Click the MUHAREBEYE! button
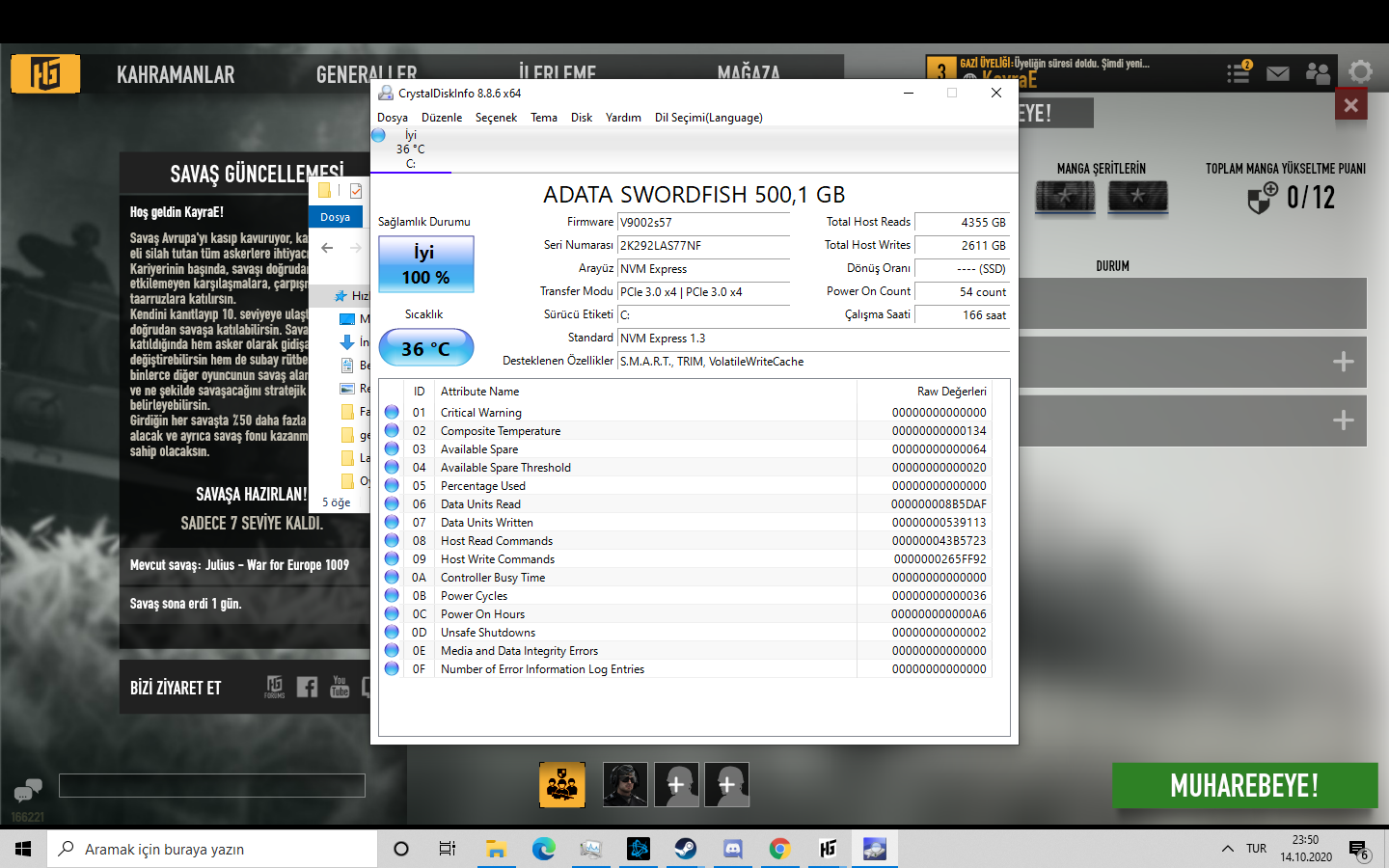Viewport: 1389px width, 868px height. click(x=1244, y=785)
